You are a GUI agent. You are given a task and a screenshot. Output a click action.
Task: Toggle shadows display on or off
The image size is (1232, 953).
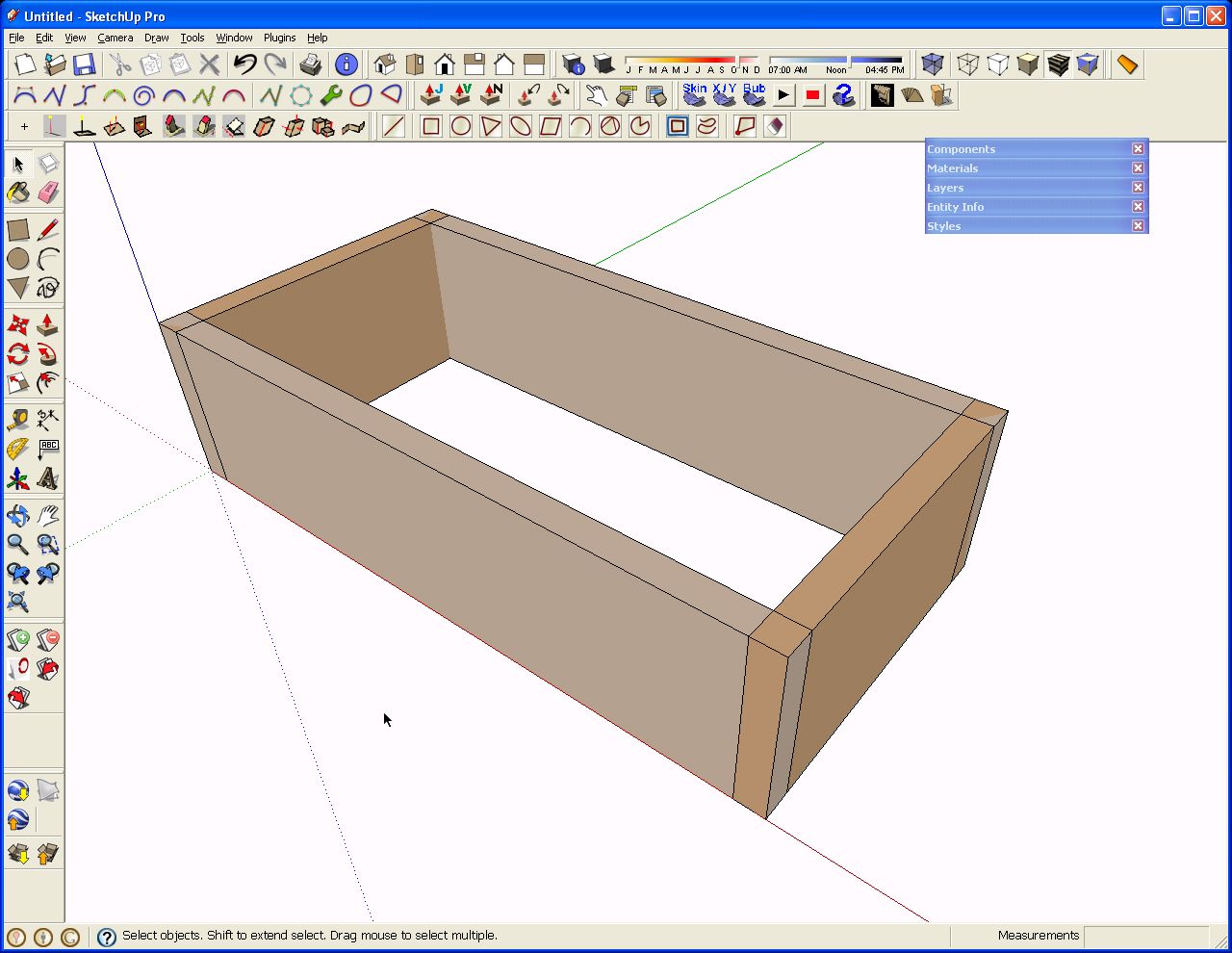click(603, 64)
